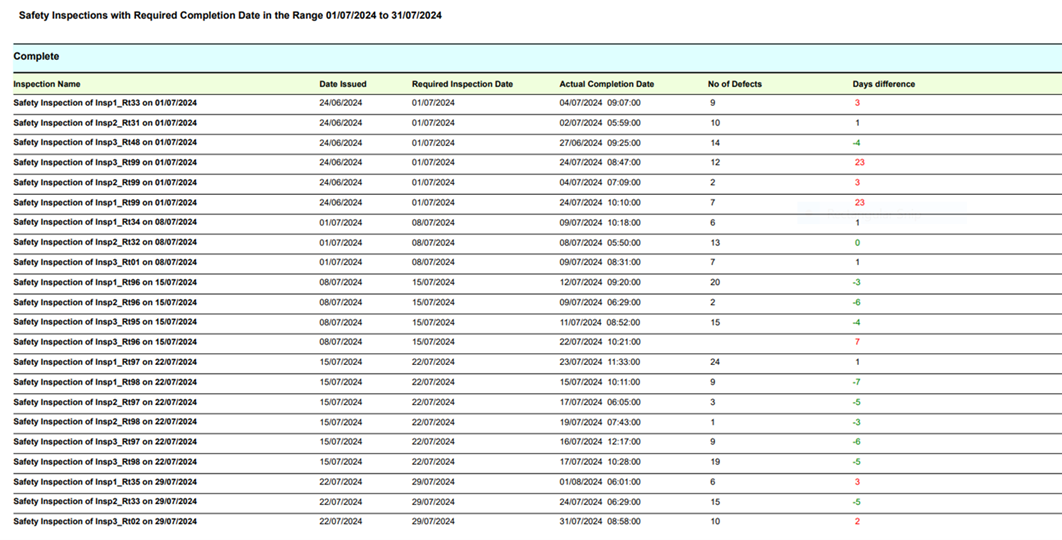The width and height of the screenshot is (1062, 540).
Task: Click defect count 14 in Insp3_Rt48 row
Action: 715,143
